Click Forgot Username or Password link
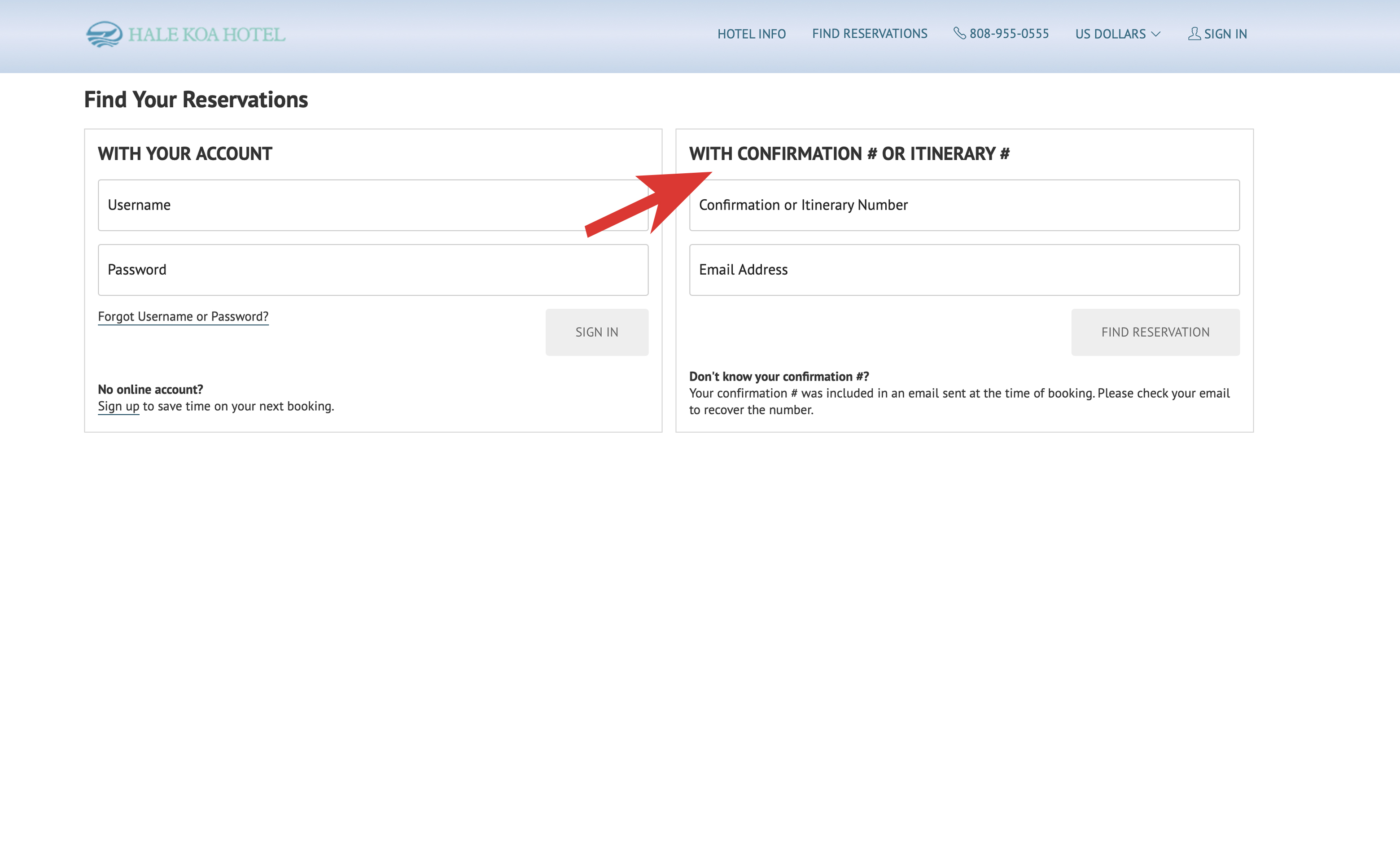 [183, 316]
